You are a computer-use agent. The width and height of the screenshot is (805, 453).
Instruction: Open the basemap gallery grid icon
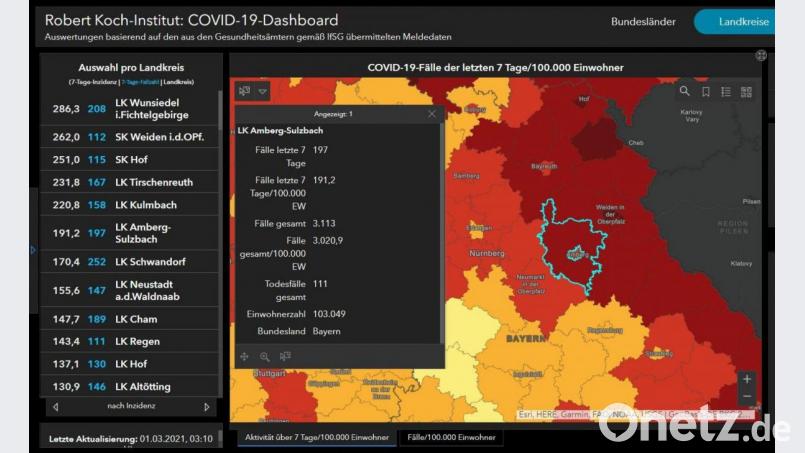746,92
